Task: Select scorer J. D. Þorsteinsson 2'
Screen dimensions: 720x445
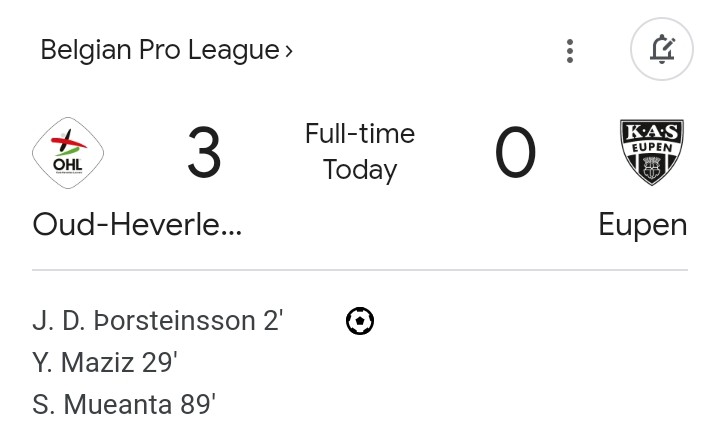Action: 158,321
